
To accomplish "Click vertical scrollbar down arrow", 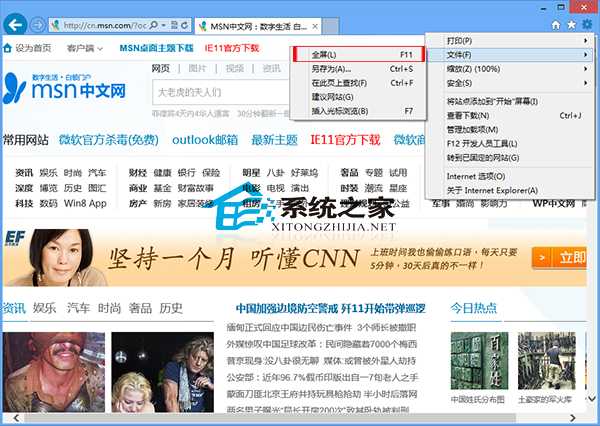I will [x=592, y=399].
